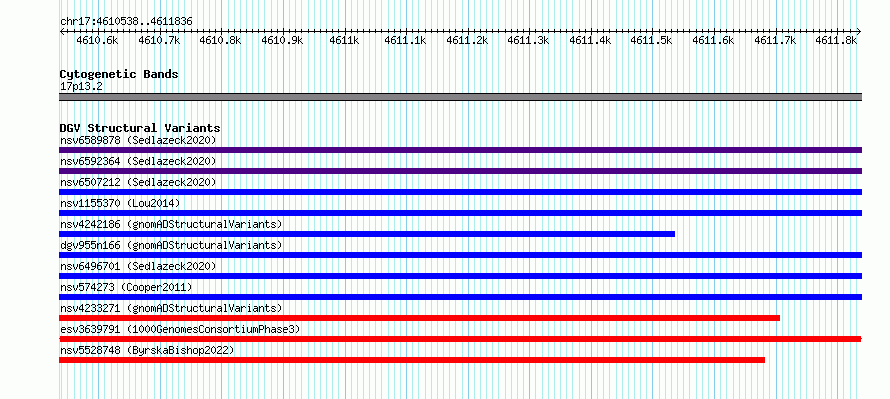Open nsv4242186 (gnomADStructuralVariants) label

171,224
